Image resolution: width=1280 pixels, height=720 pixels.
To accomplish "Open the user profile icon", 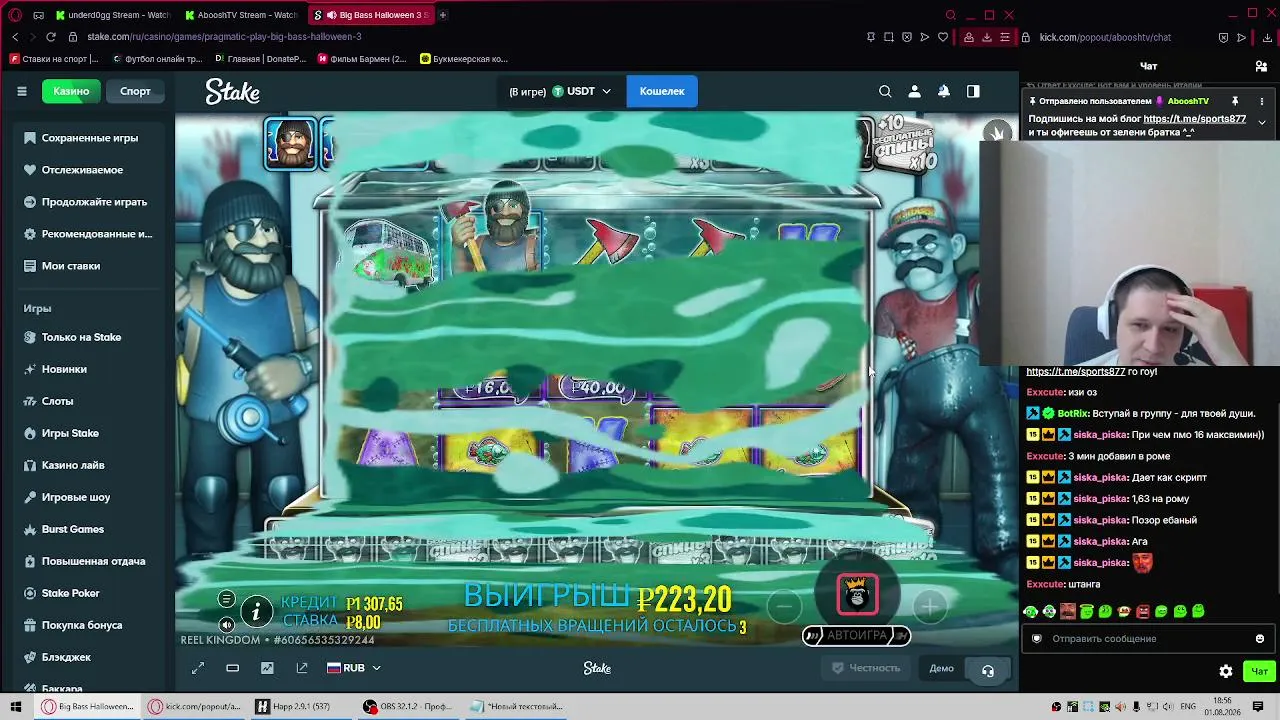I will click(x=914, y=91).
